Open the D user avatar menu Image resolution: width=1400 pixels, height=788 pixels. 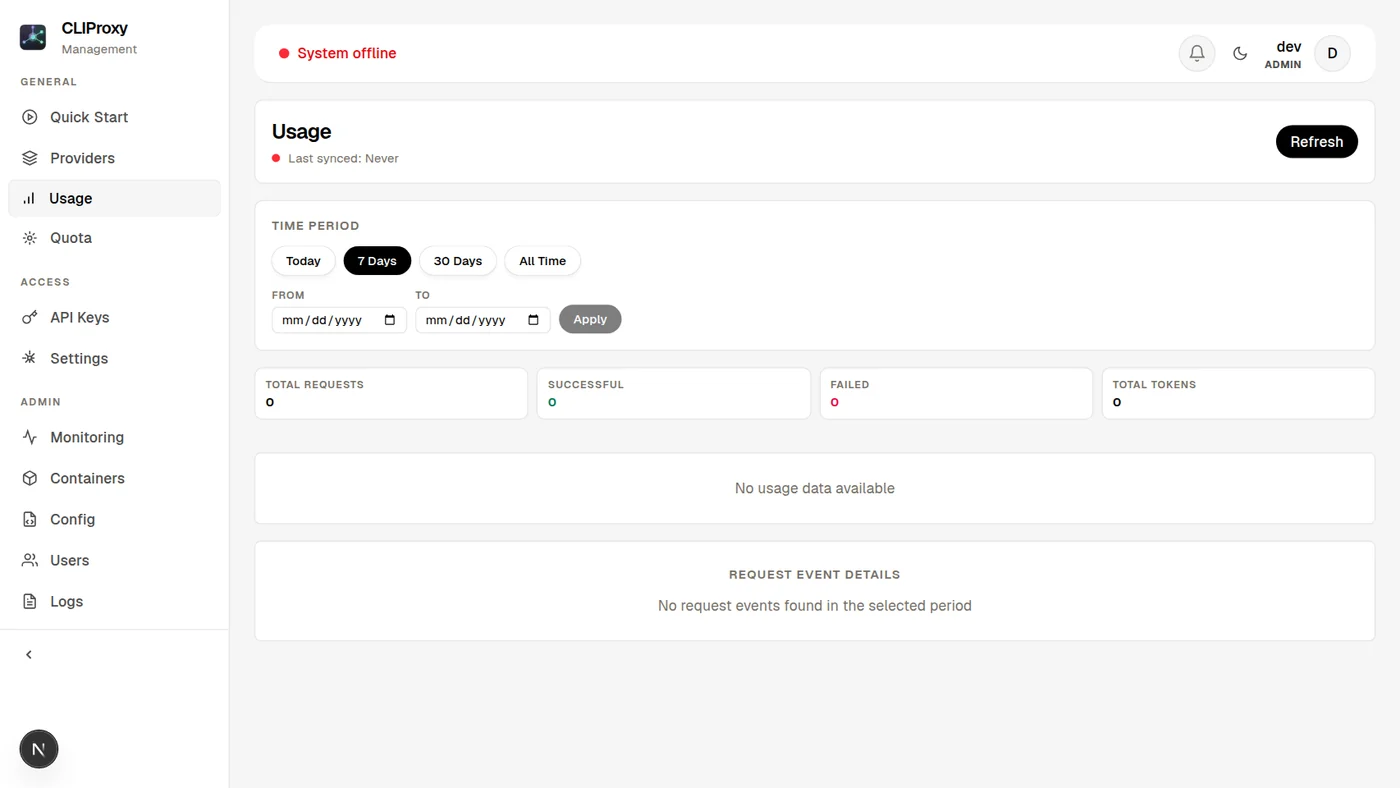1332,53
